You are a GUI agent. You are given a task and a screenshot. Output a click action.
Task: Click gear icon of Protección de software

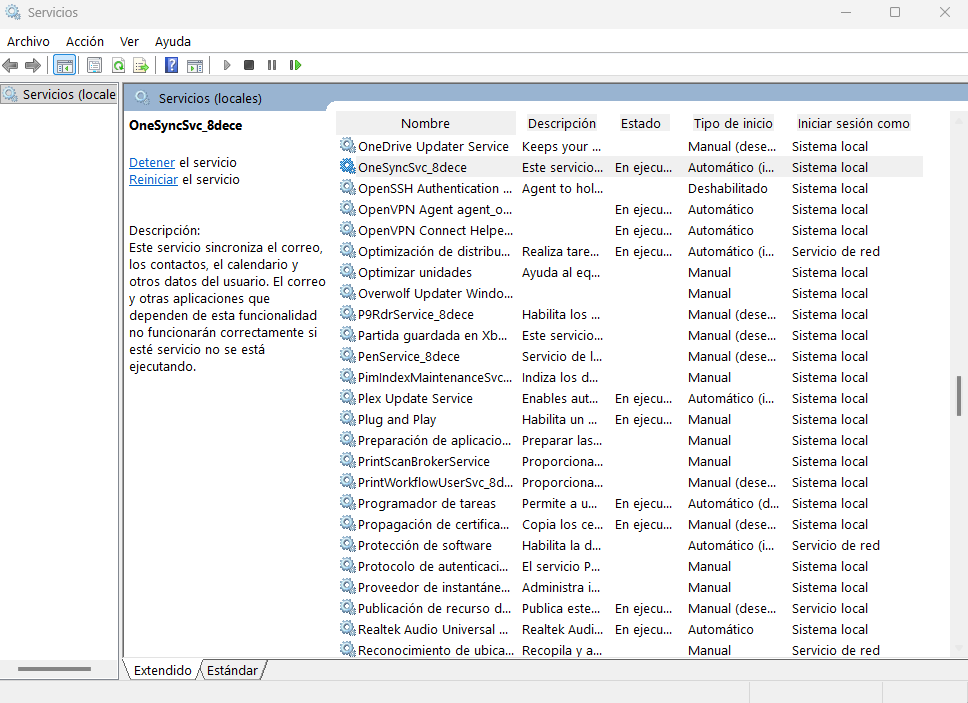tap(348, 544)
